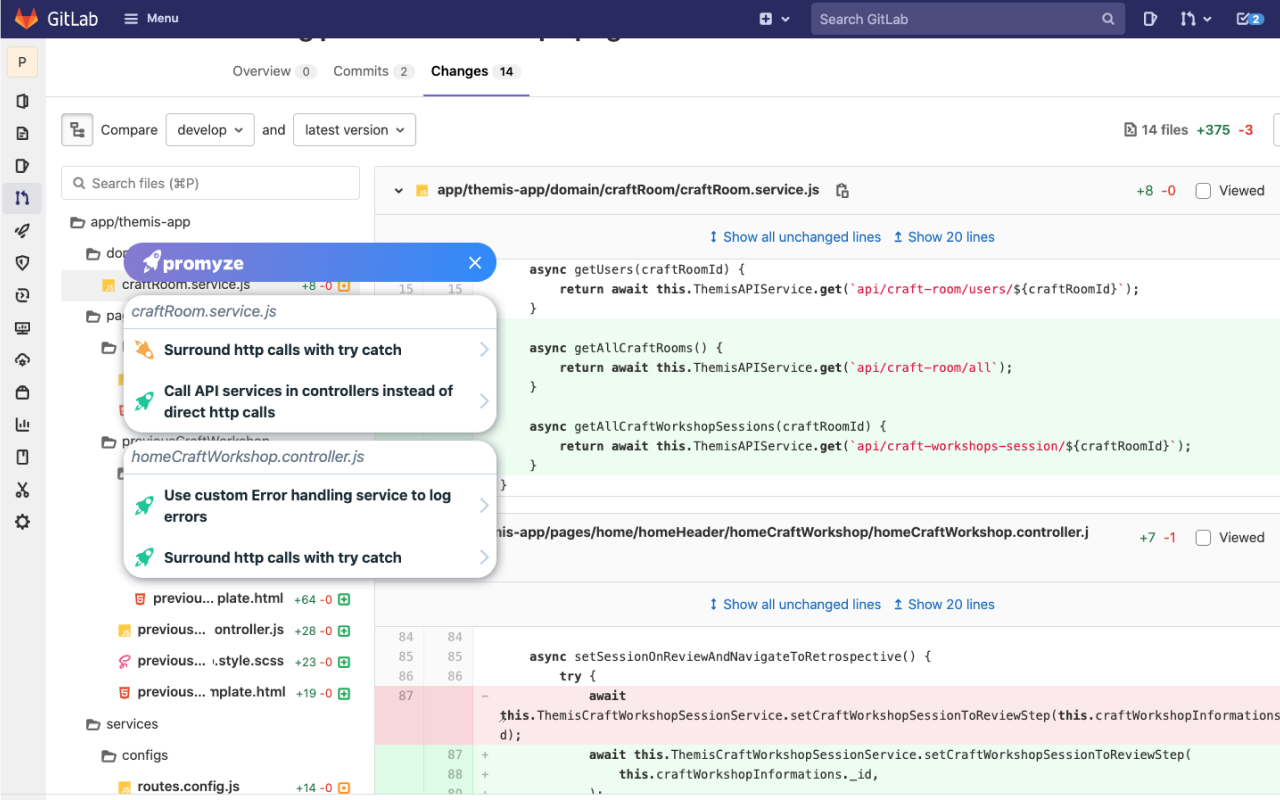Close the promyze popup
Image resolution: width=1280 pixels, height=800 pixels.
[475, 263]
